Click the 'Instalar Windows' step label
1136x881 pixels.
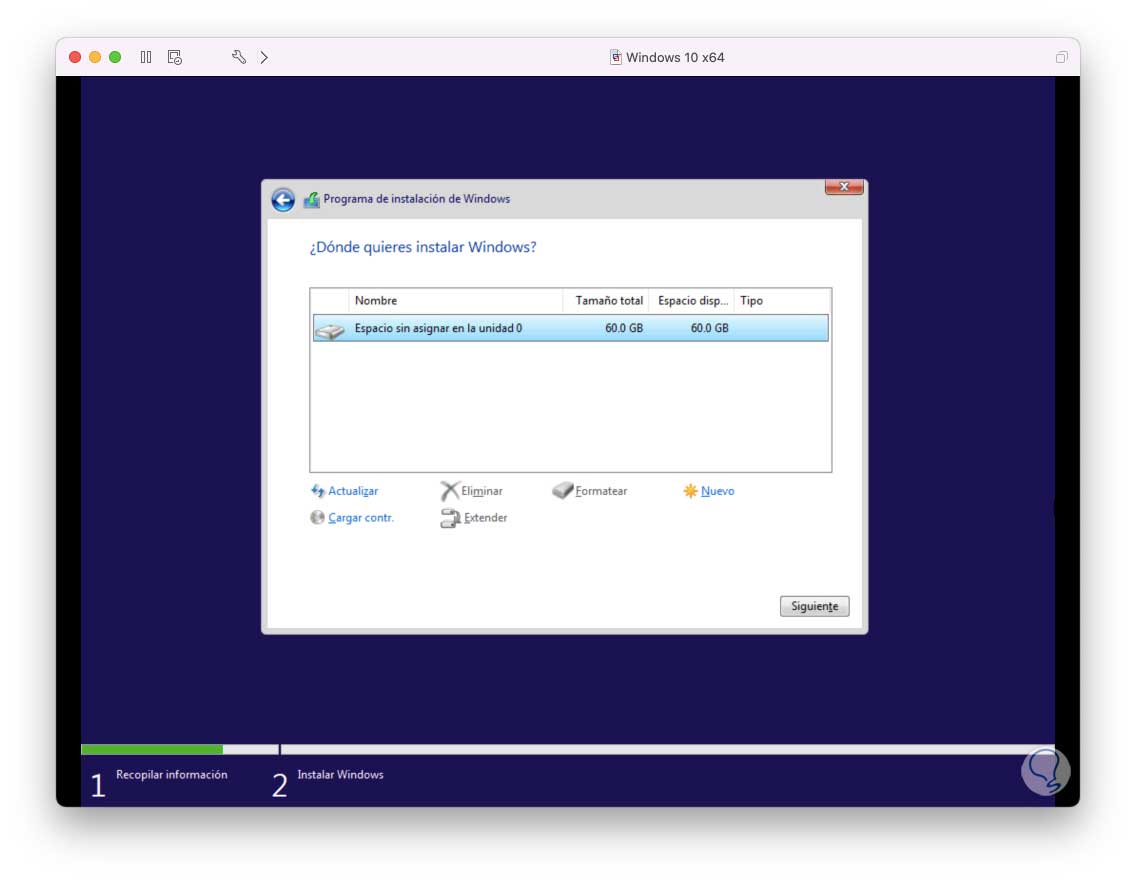tap(341, 775)
